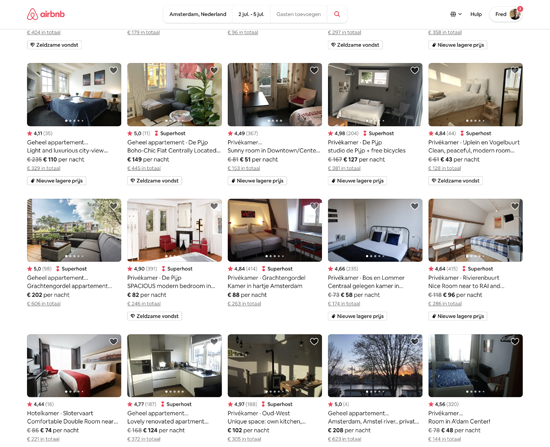Viewport: 550px width, 447px height.
Task: Favorite the Boho-Chic Flat listing with the heart
Action: (214, 70)
